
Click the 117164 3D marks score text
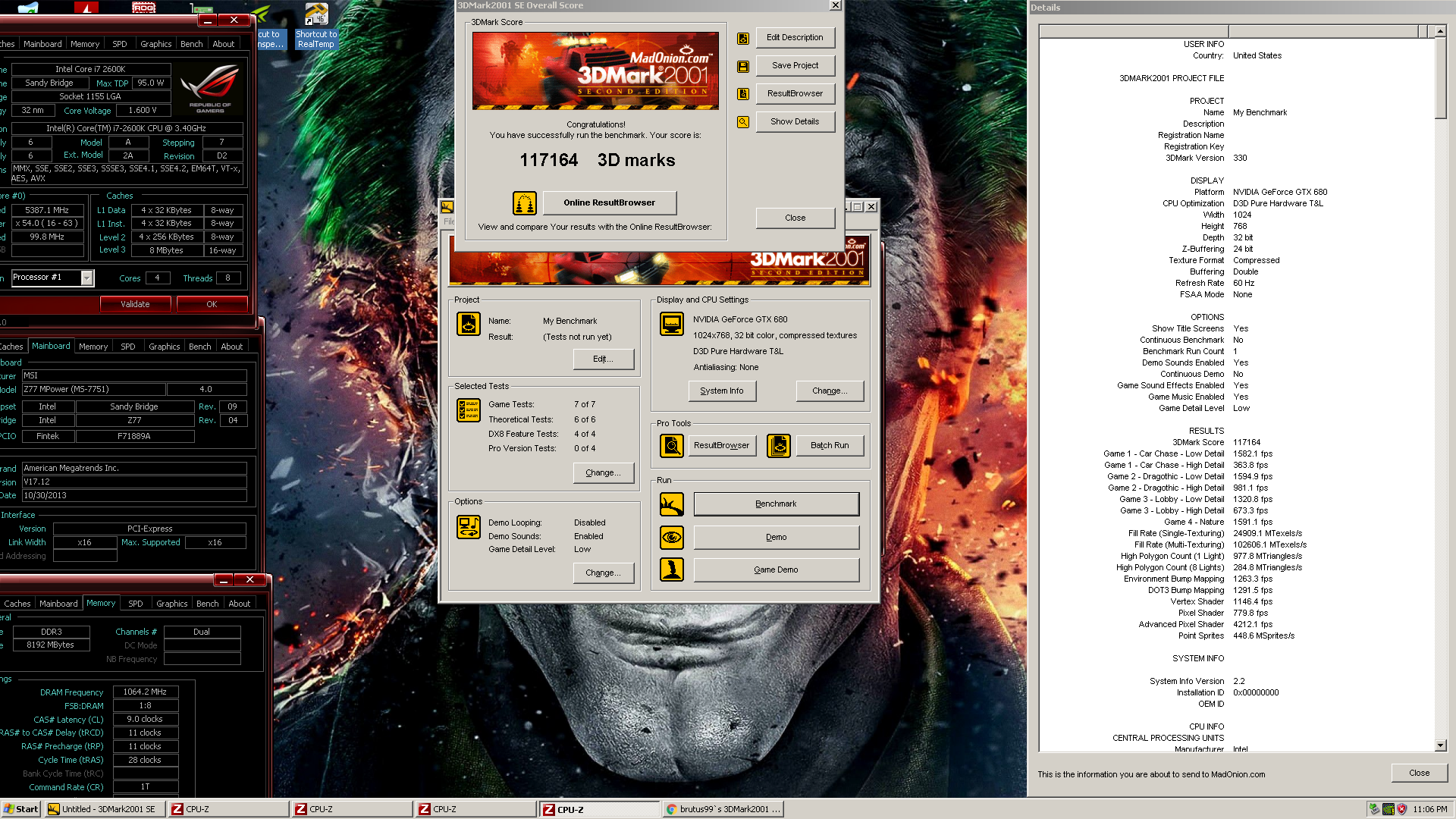(x=597, y=161)
